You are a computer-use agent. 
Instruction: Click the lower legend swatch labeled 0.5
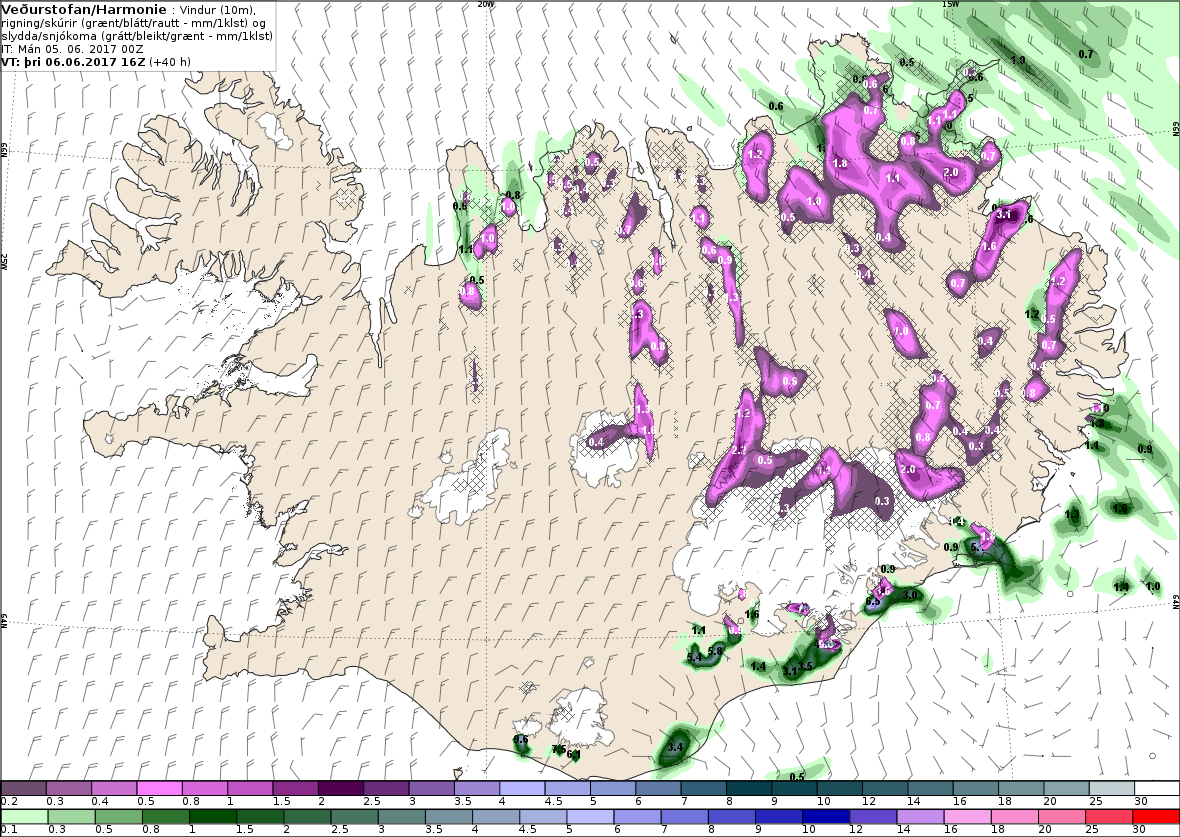(118, 817)
